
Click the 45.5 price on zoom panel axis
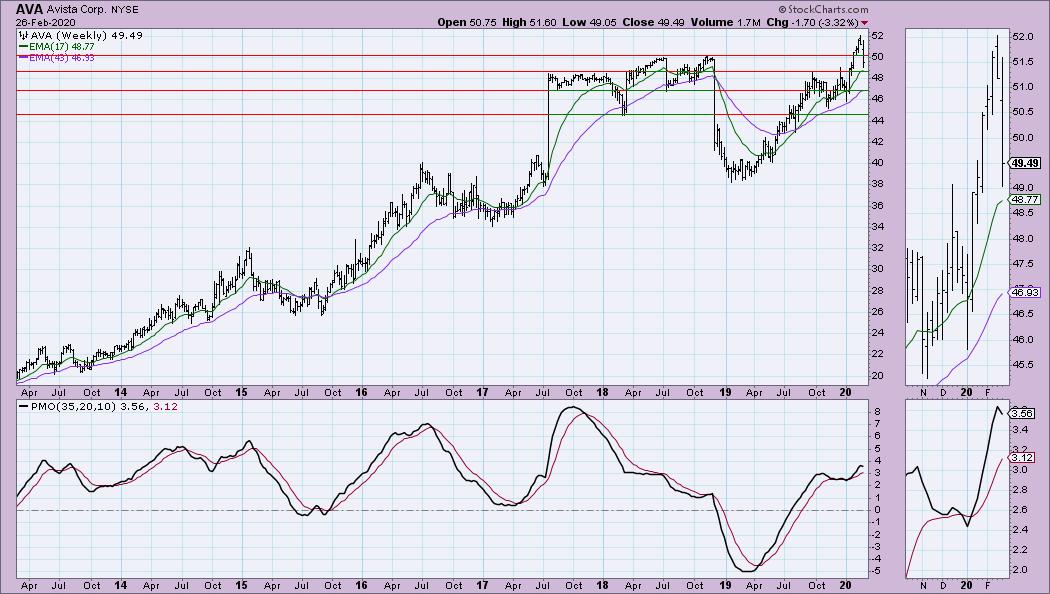tap(1021, 365)
